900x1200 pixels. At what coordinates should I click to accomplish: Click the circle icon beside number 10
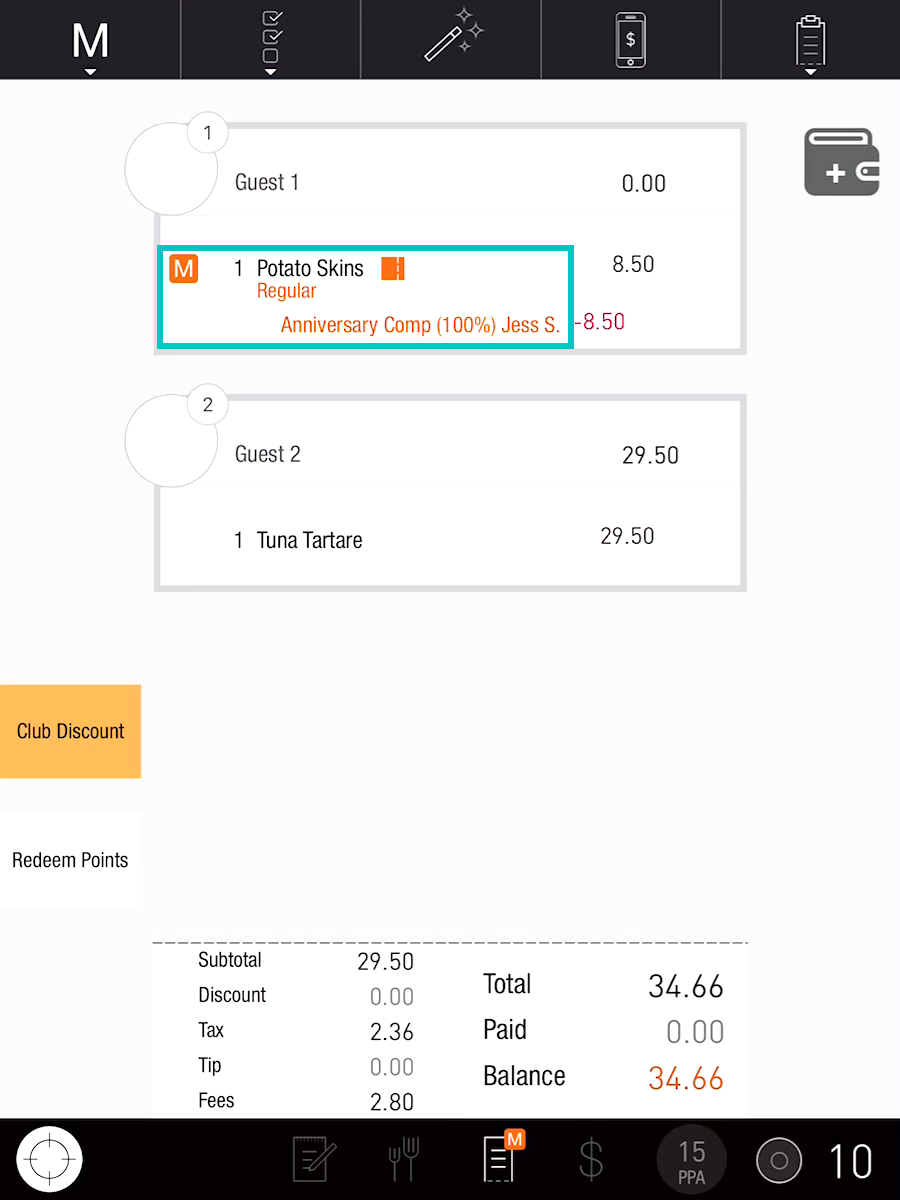coord(780,1160)
